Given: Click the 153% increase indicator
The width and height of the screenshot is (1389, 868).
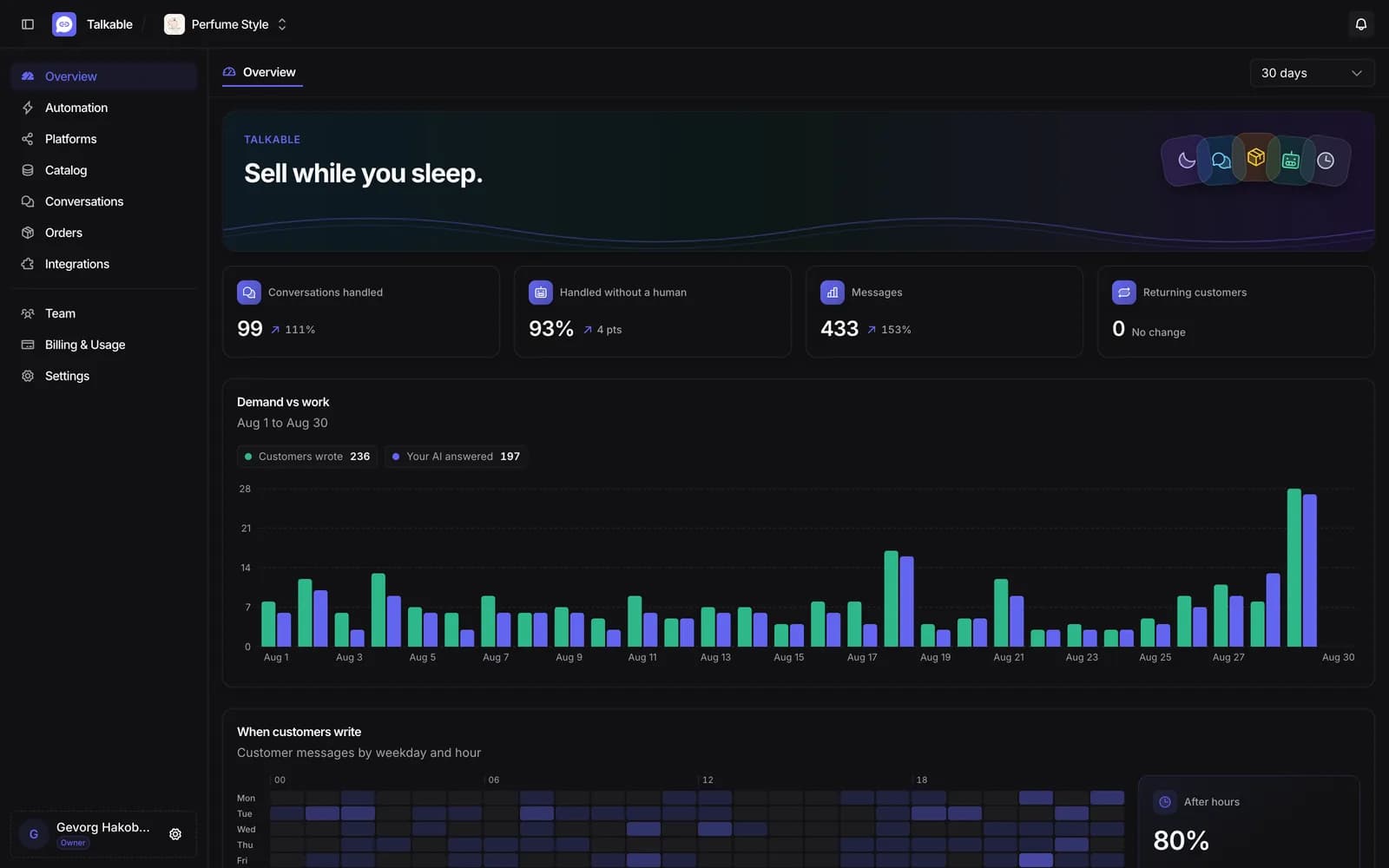Looking at the screenshot, I should [889, 330].
